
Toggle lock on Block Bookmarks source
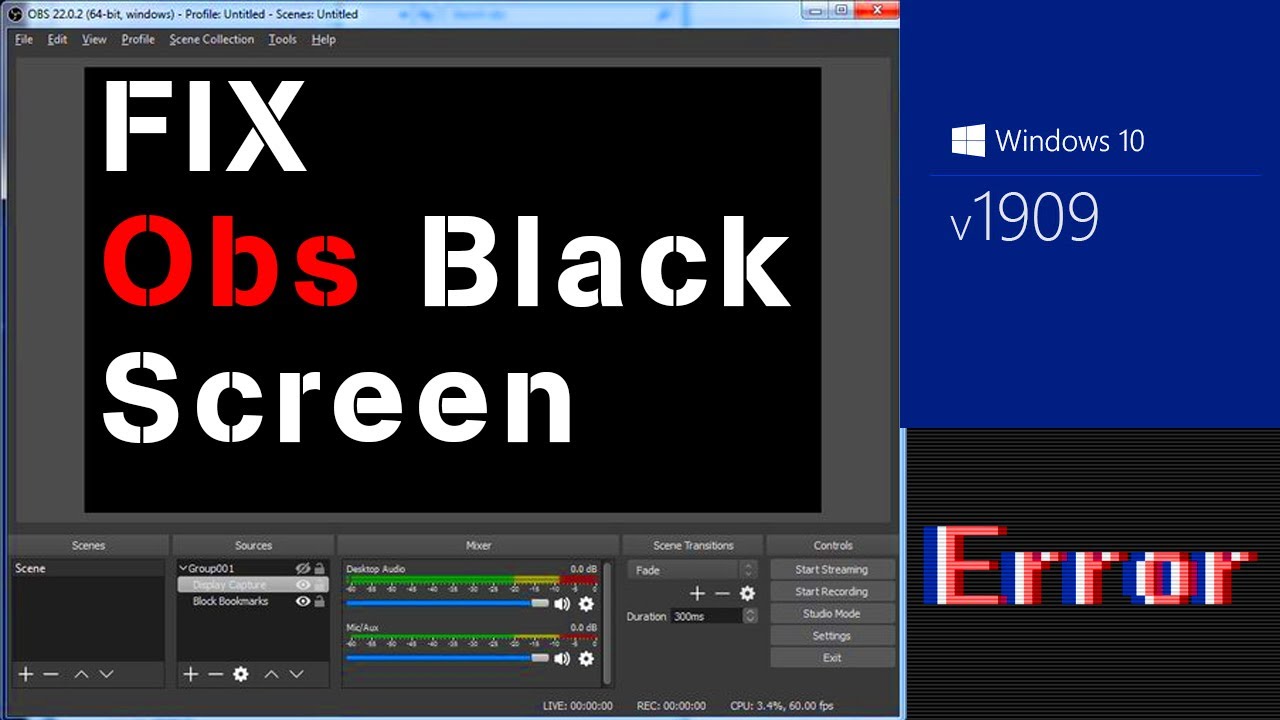coord(320,601)
